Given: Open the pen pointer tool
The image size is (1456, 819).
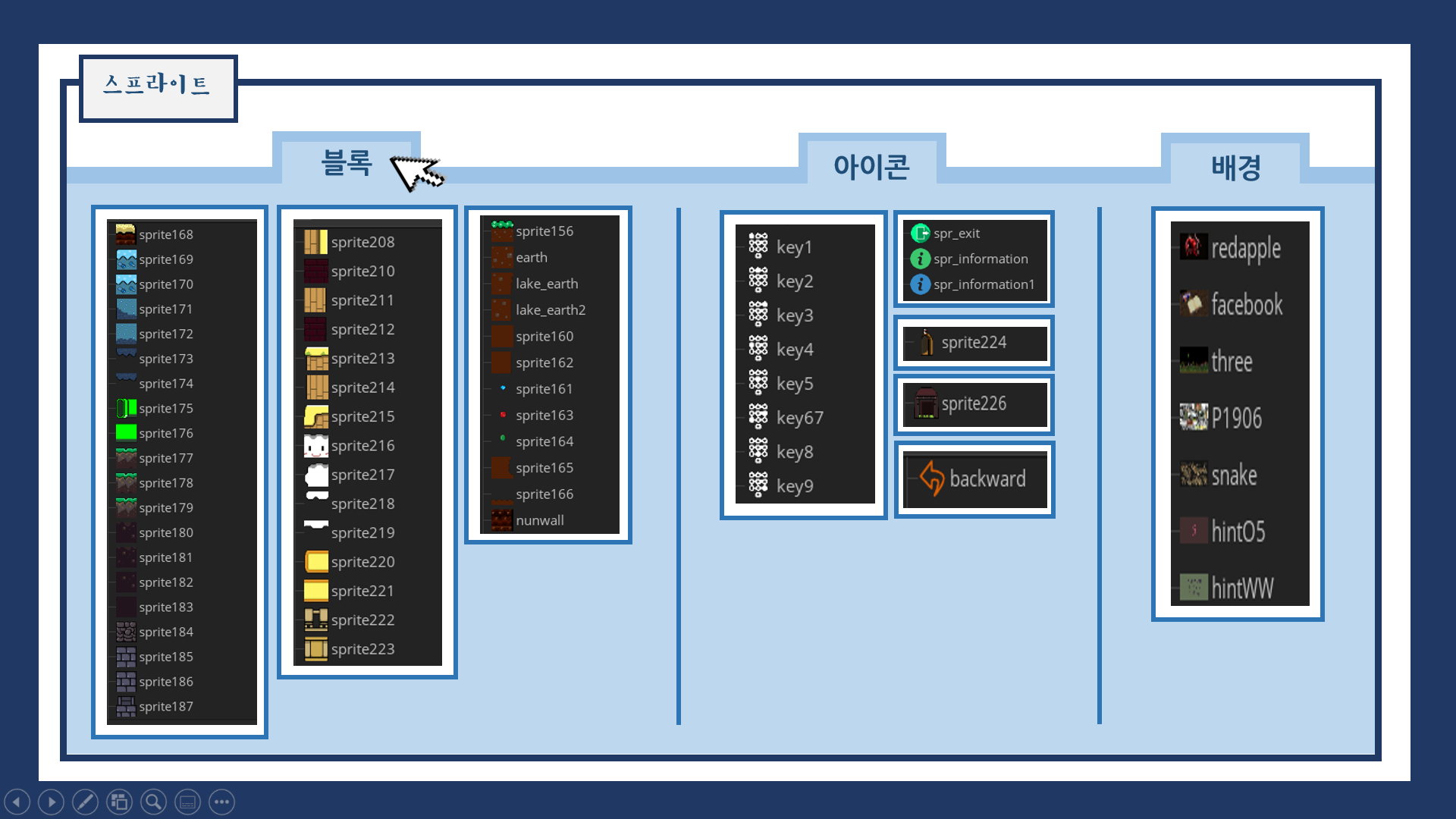Looking at the screenshot, I should [x=85, y=802].
